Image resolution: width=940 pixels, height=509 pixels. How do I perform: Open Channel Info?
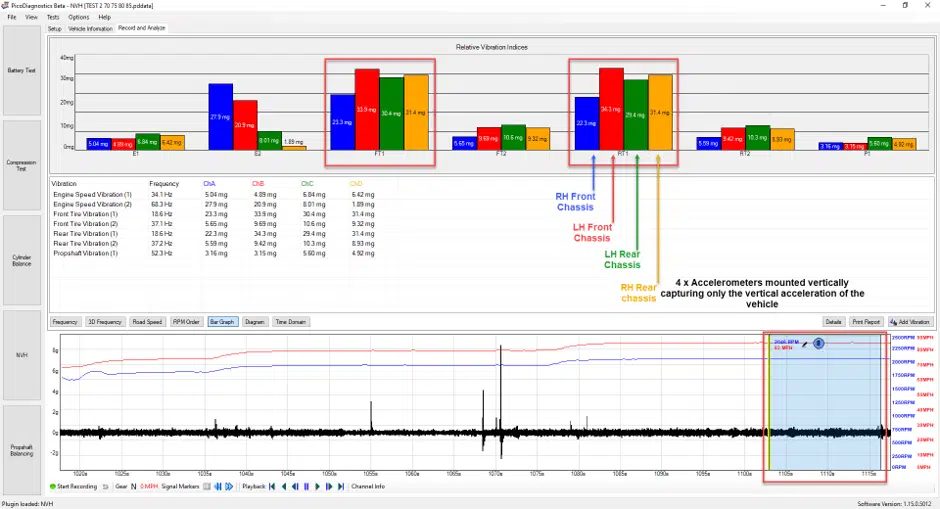point(368,487)
